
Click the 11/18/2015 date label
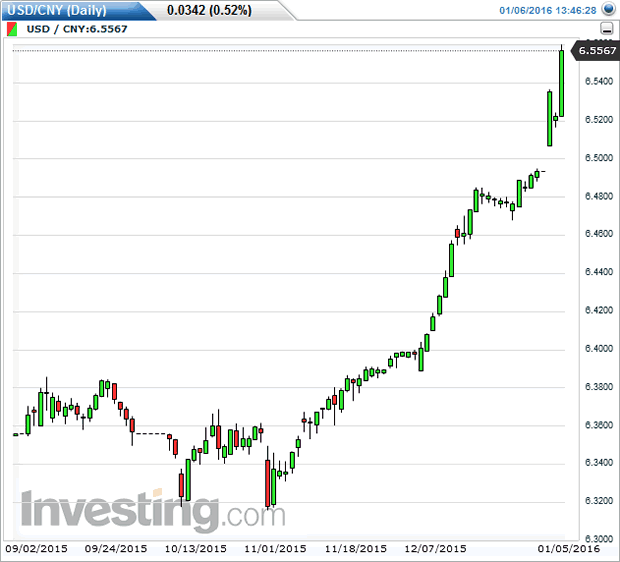(x=355, y=549)
